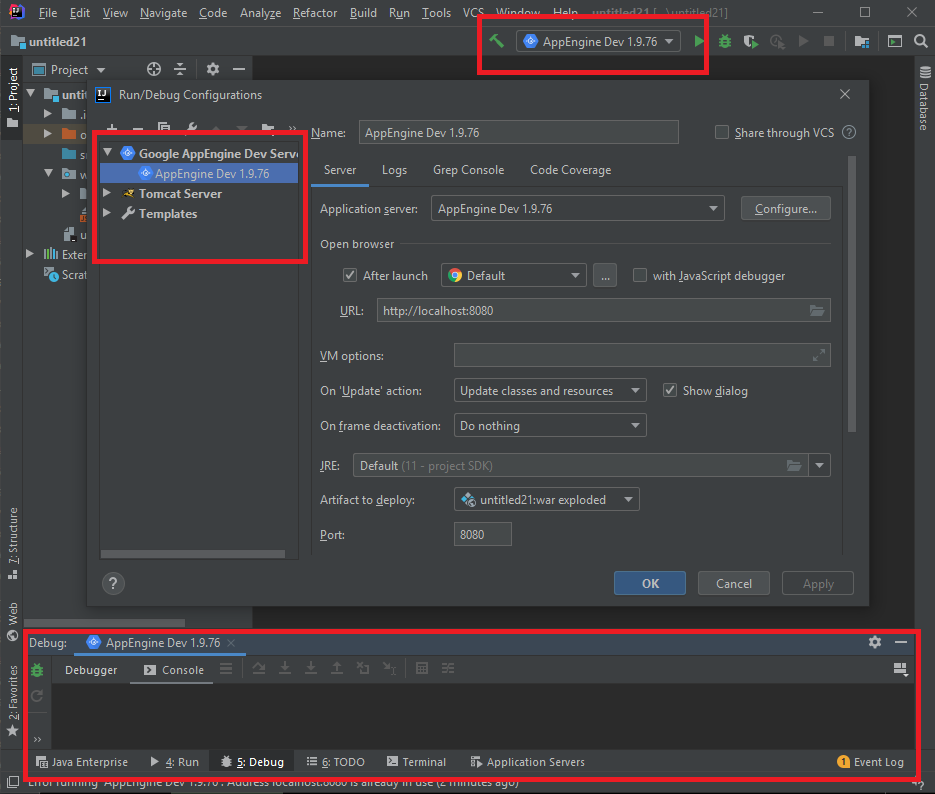Click Cancel button
Viewport: 935px width, 794px height.
click(733, 583)
